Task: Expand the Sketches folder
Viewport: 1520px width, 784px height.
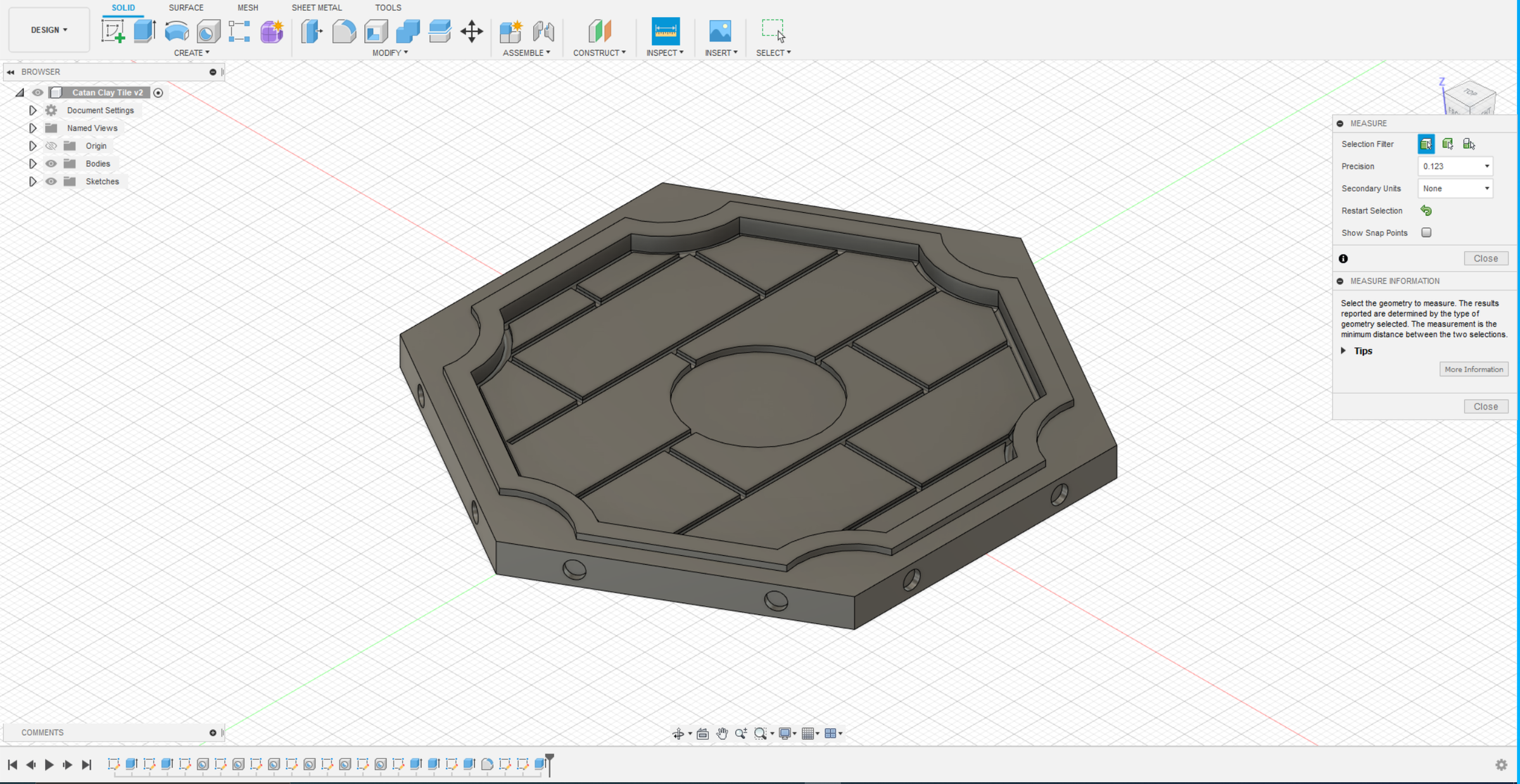Action: (33, 182)
